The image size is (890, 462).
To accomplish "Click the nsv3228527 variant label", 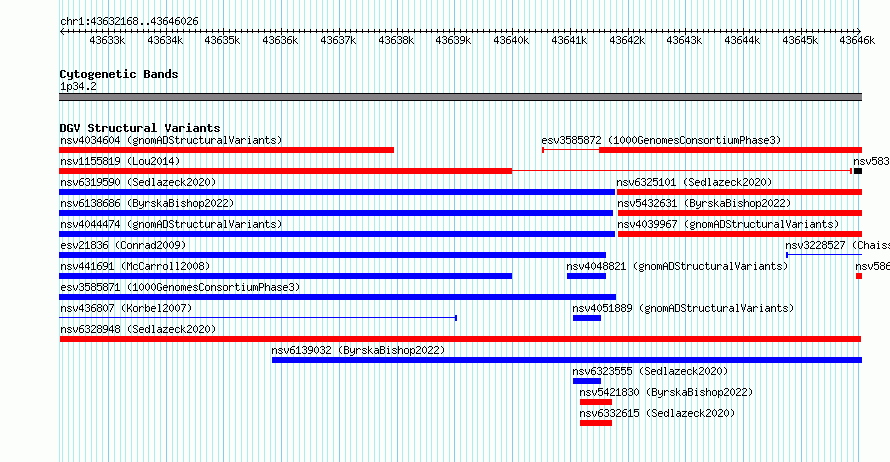I will (837, 245).
